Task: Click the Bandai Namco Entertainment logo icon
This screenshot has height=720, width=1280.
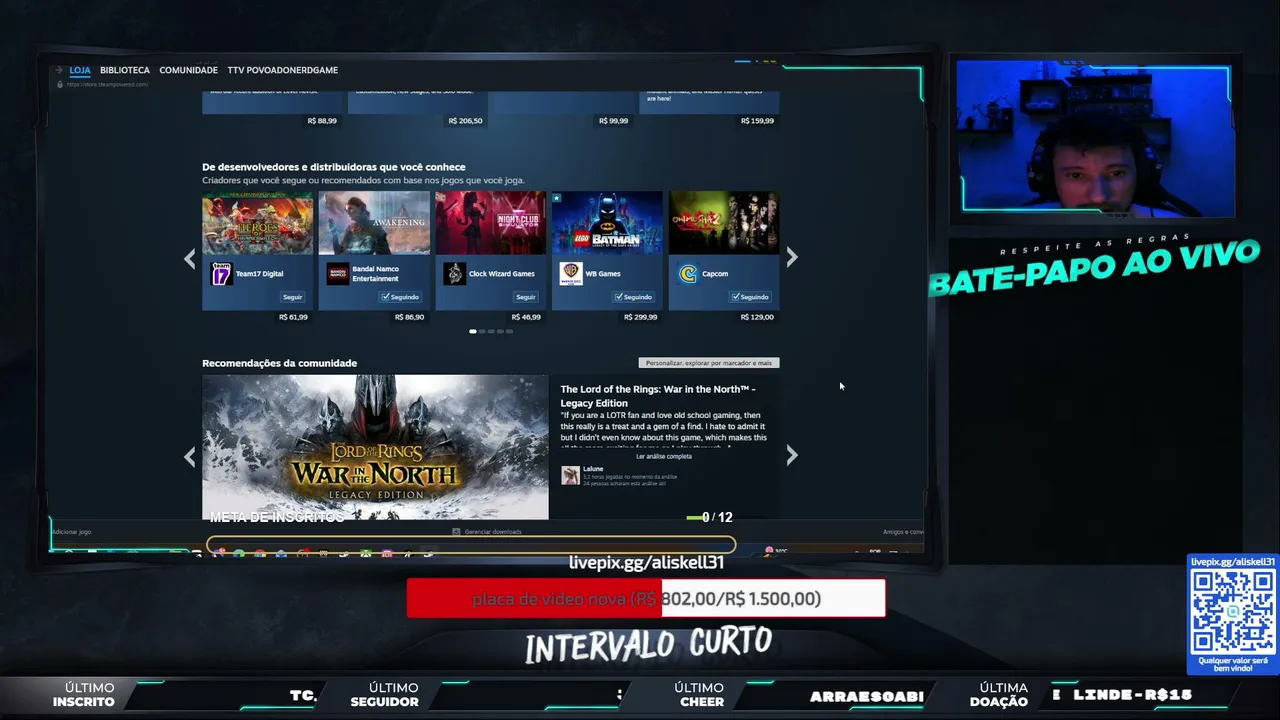Action: 338,273
